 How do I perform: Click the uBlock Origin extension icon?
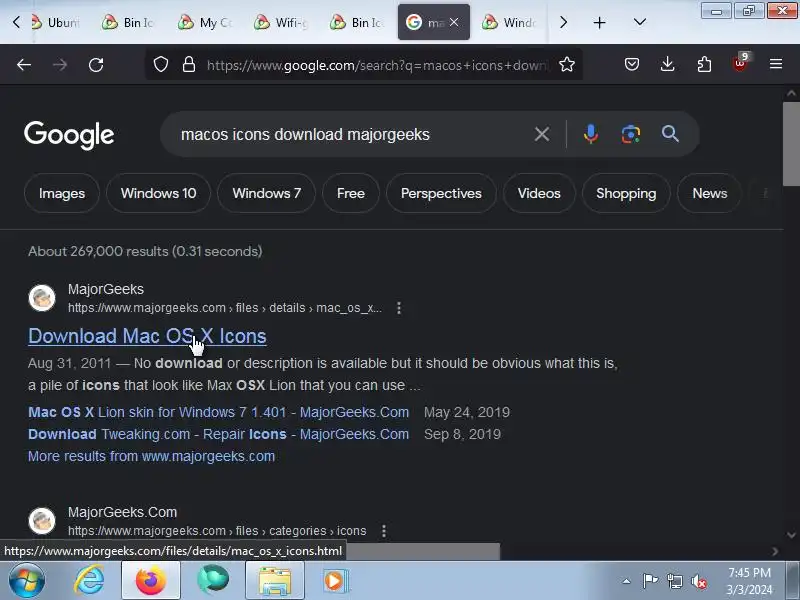coord(740,62)
